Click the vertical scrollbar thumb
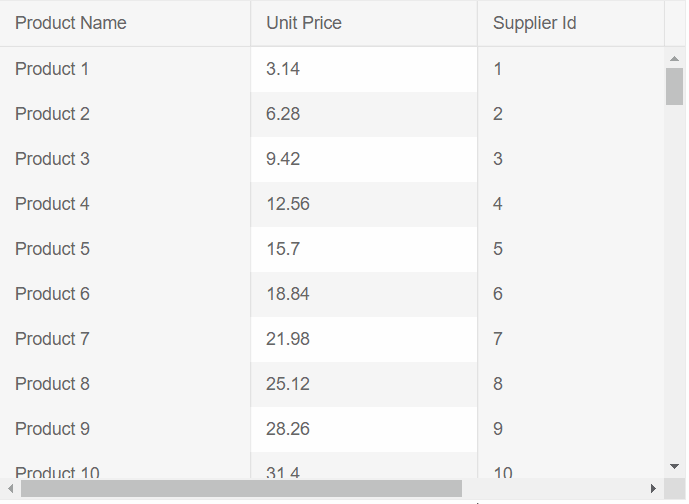Screen dimensions: 689x504 (x=675, y=86)
